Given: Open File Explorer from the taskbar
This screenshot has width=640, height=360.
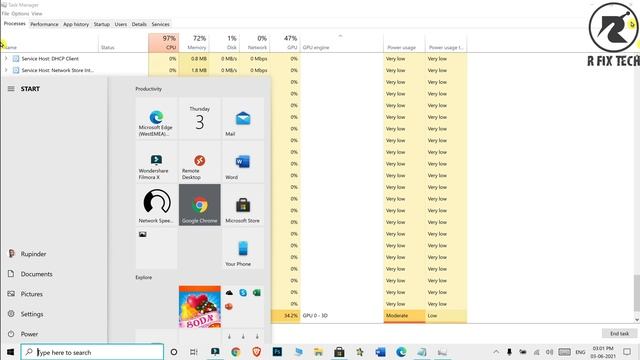Looking at the screenshot, I should coord(318,352).
